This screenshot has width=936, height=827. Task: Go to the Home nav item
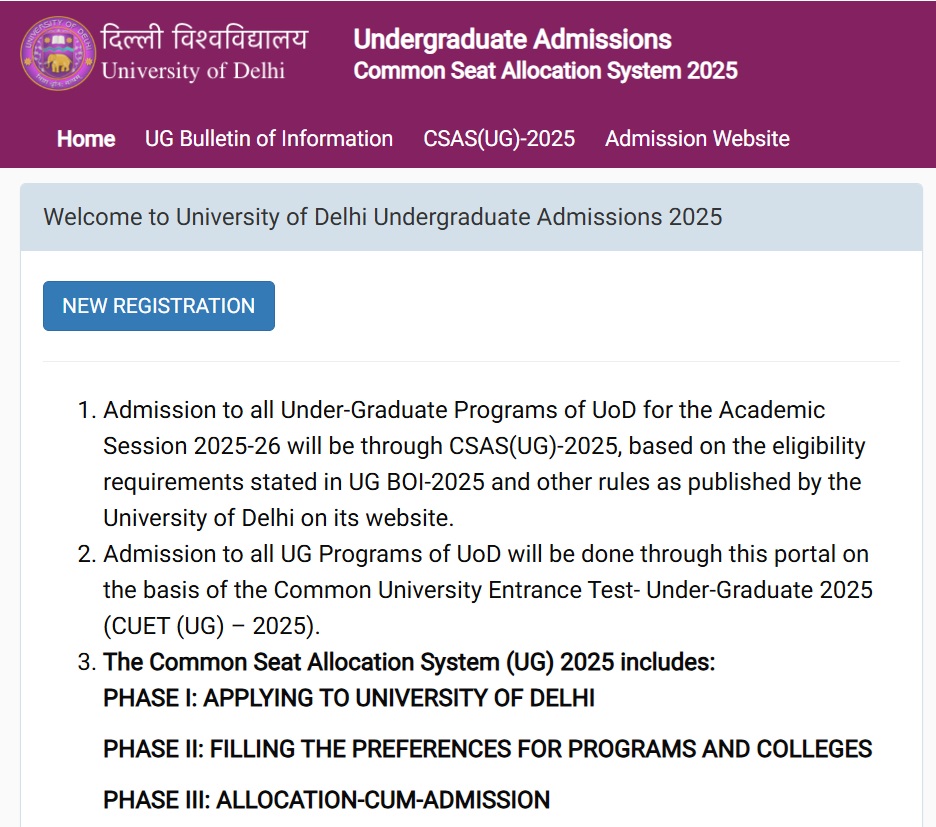[x=86, y=139]
